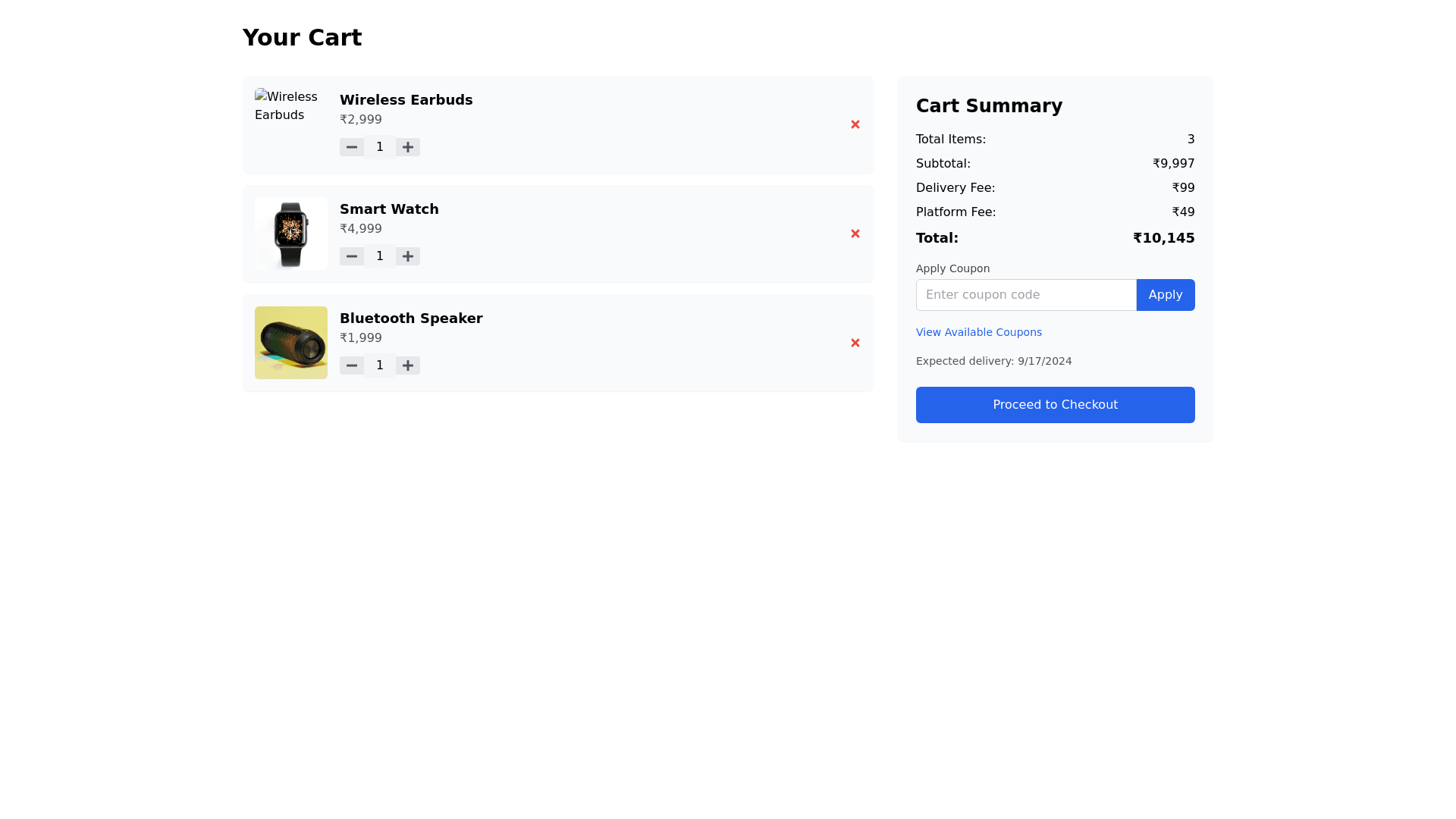Increase Wireless Earbuds quantity with plus icon
Viewport: 1456px width, 819px height.
(x=408, y=147)
